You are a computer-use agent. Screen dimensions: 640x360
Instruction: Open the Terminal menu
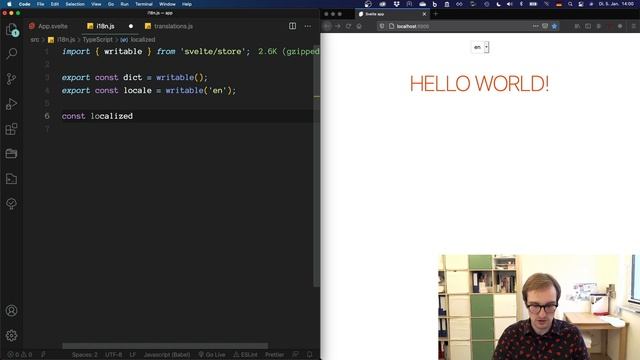pos(144,4)
